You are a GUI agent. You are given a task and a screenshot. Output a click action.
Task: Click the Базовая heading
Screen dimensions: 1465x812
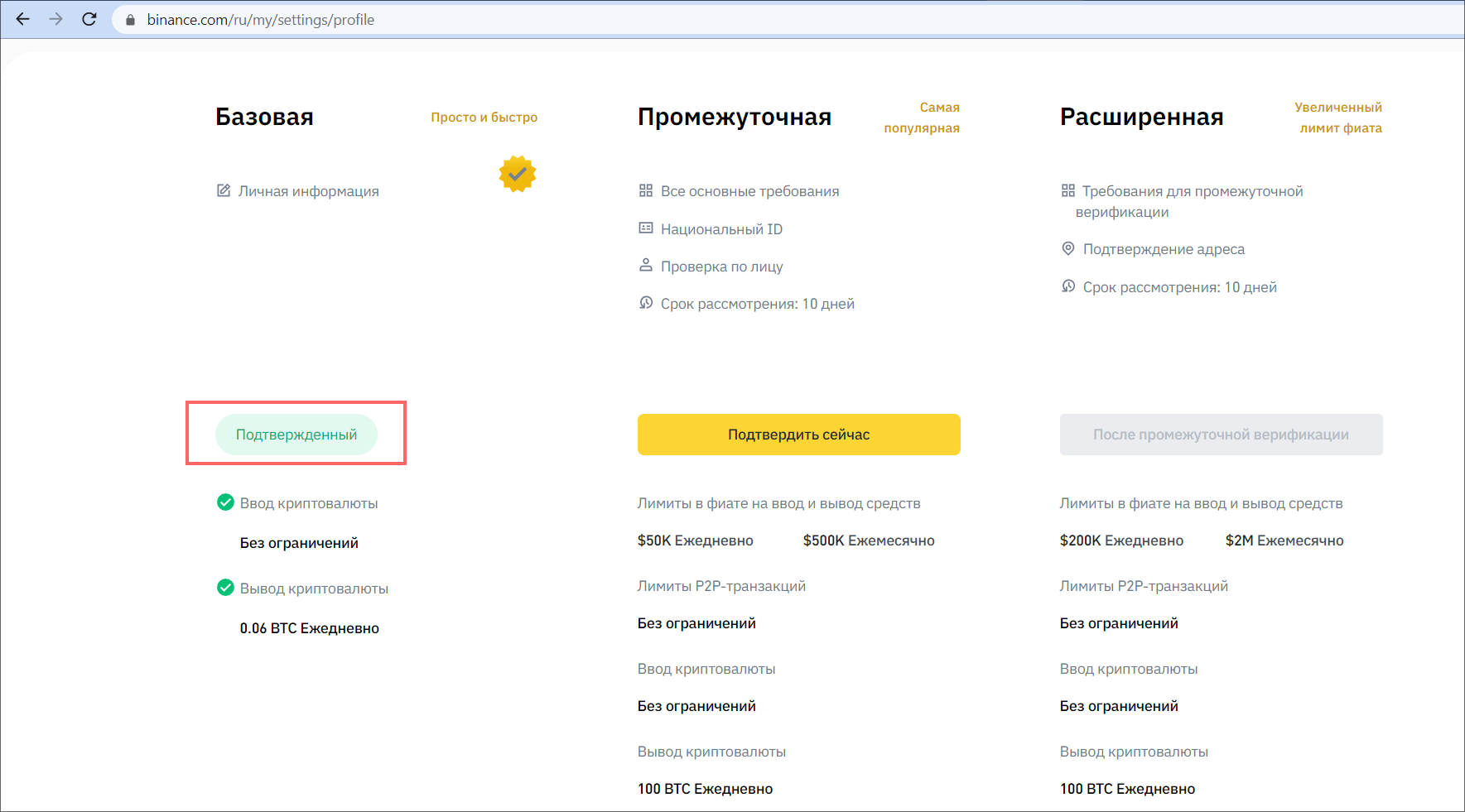[x=264, y=117]
